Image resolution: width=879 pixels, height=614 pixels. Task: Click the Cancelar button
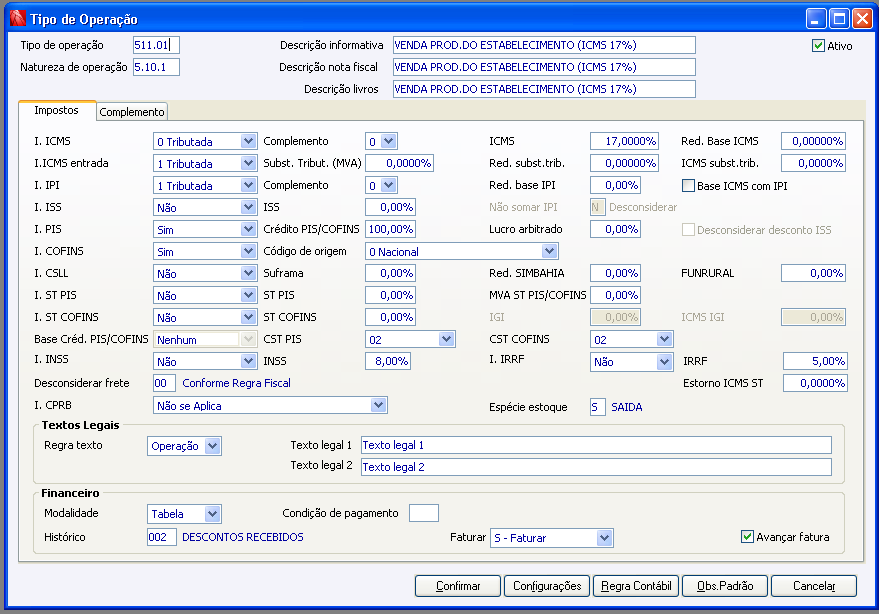tap(813, 586)
